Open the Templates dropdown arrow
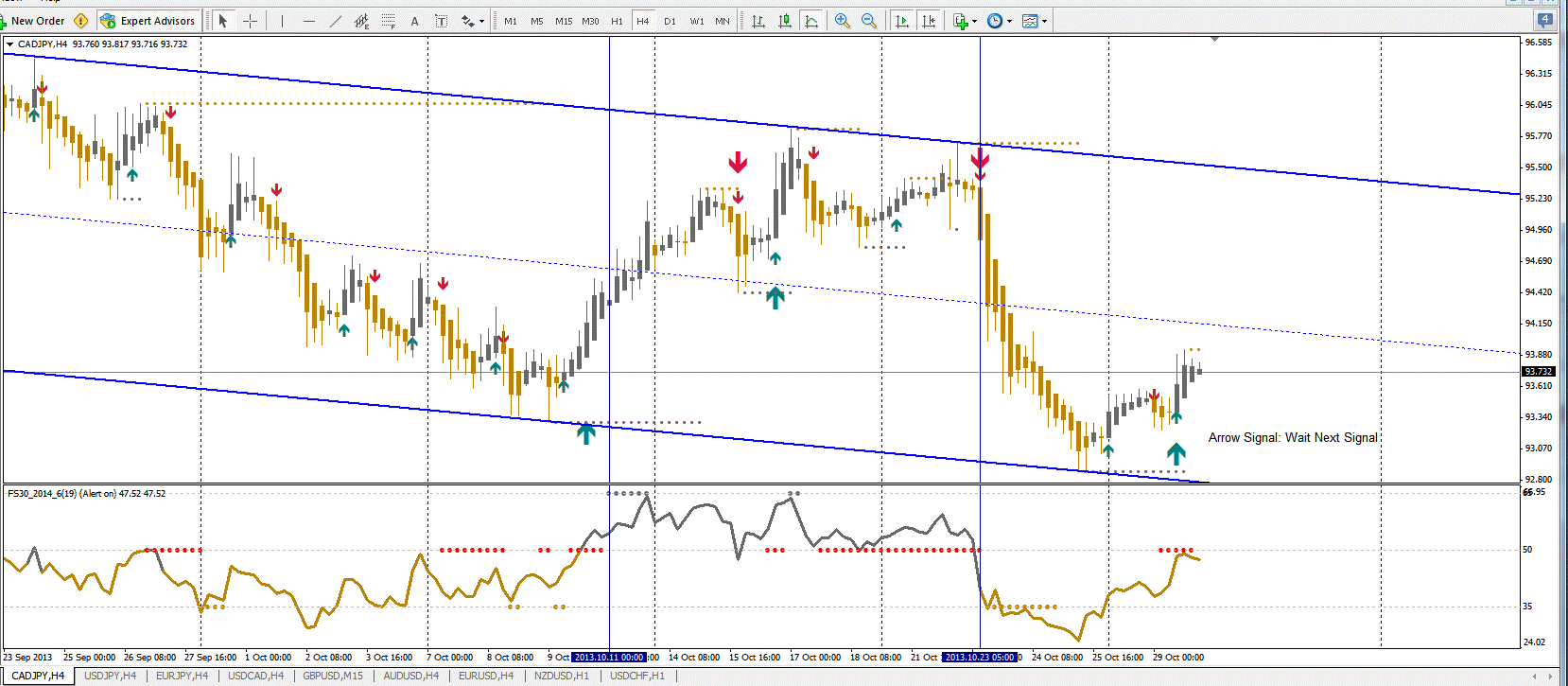Image resolution: width=1568 pixels, height=686 pixels. (1044, 21)
